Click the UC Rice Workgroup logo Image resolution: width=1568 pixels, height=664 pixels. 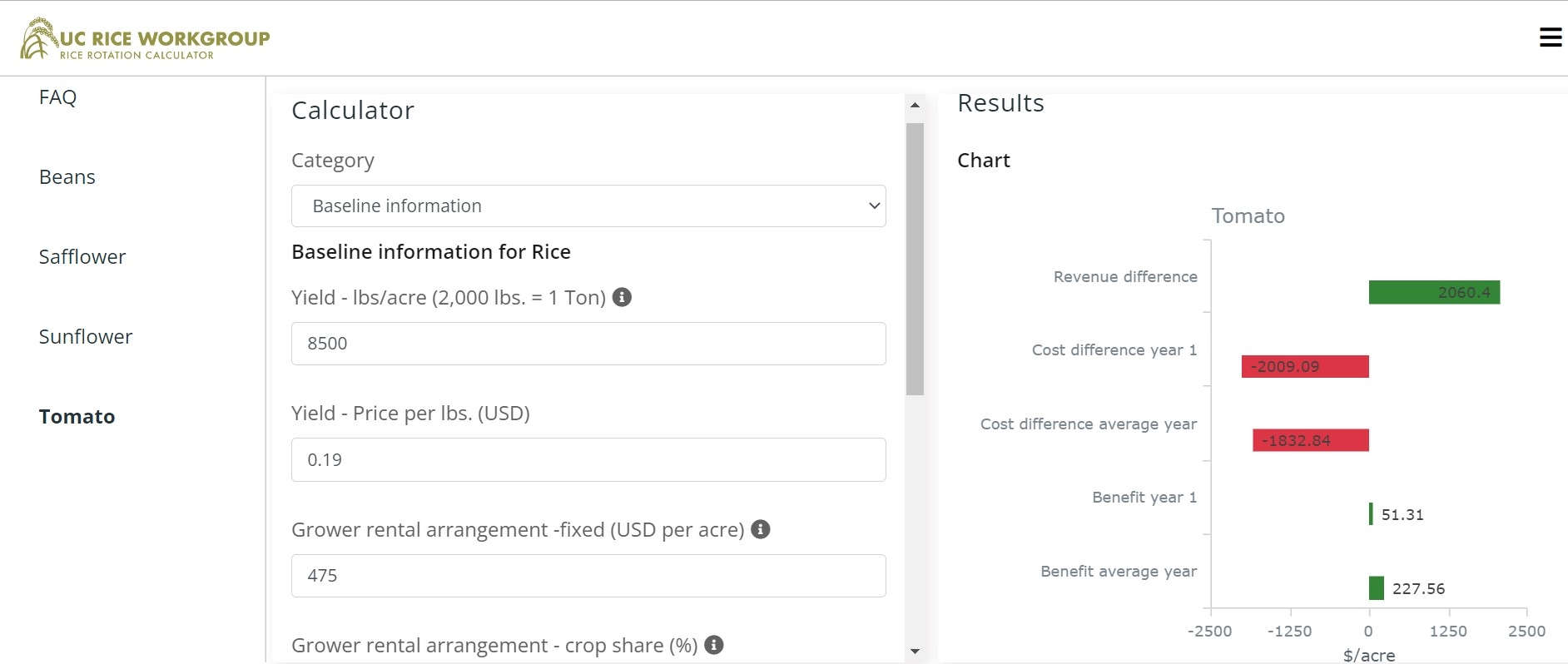pos(146,39)
